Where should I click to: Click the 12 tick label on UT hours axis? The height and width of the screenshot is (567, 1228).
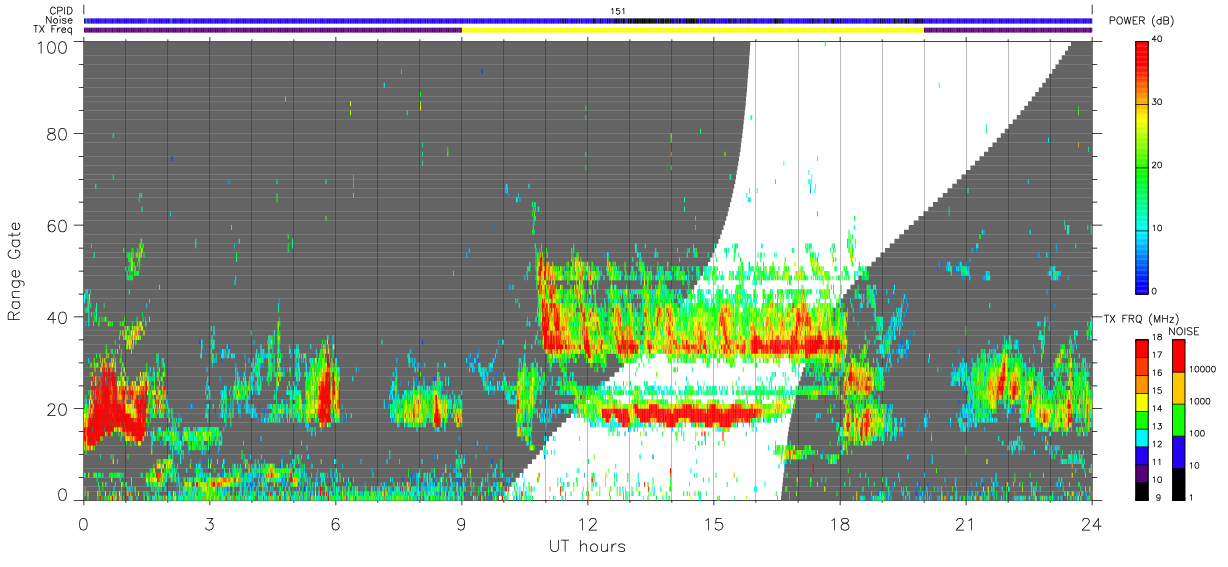588,524
